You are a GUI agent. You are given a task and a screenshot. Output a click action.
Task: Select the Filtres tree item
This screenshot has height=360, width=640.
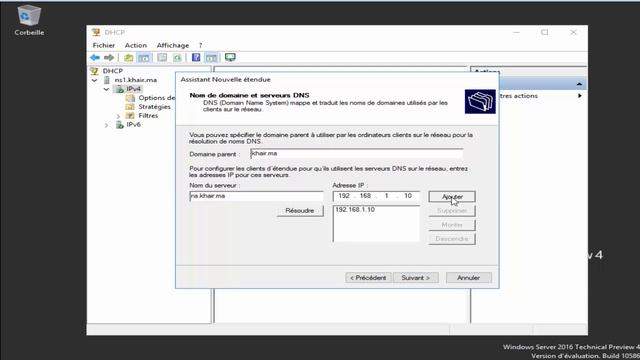148,116
